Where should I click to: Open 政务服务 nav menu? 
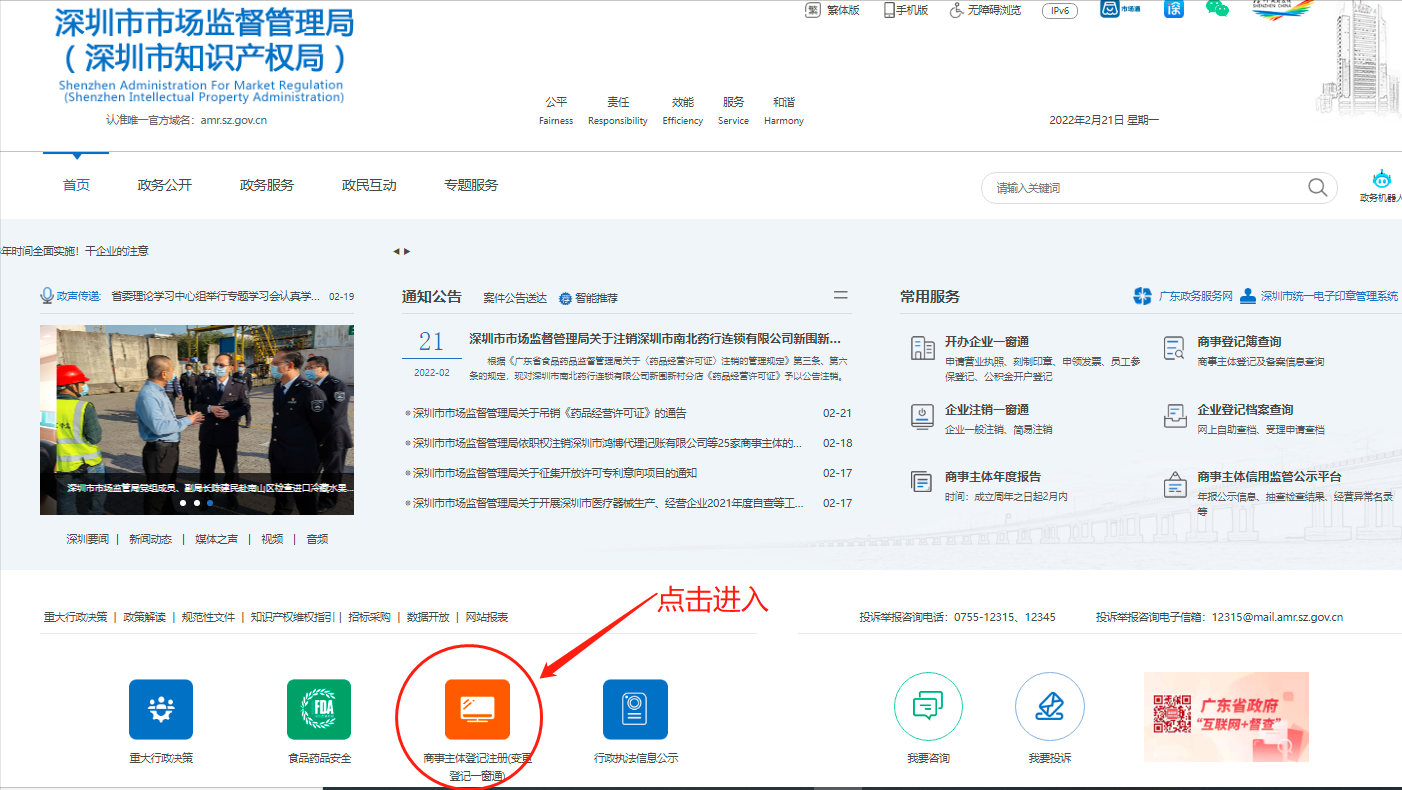[x=267, y=185]
